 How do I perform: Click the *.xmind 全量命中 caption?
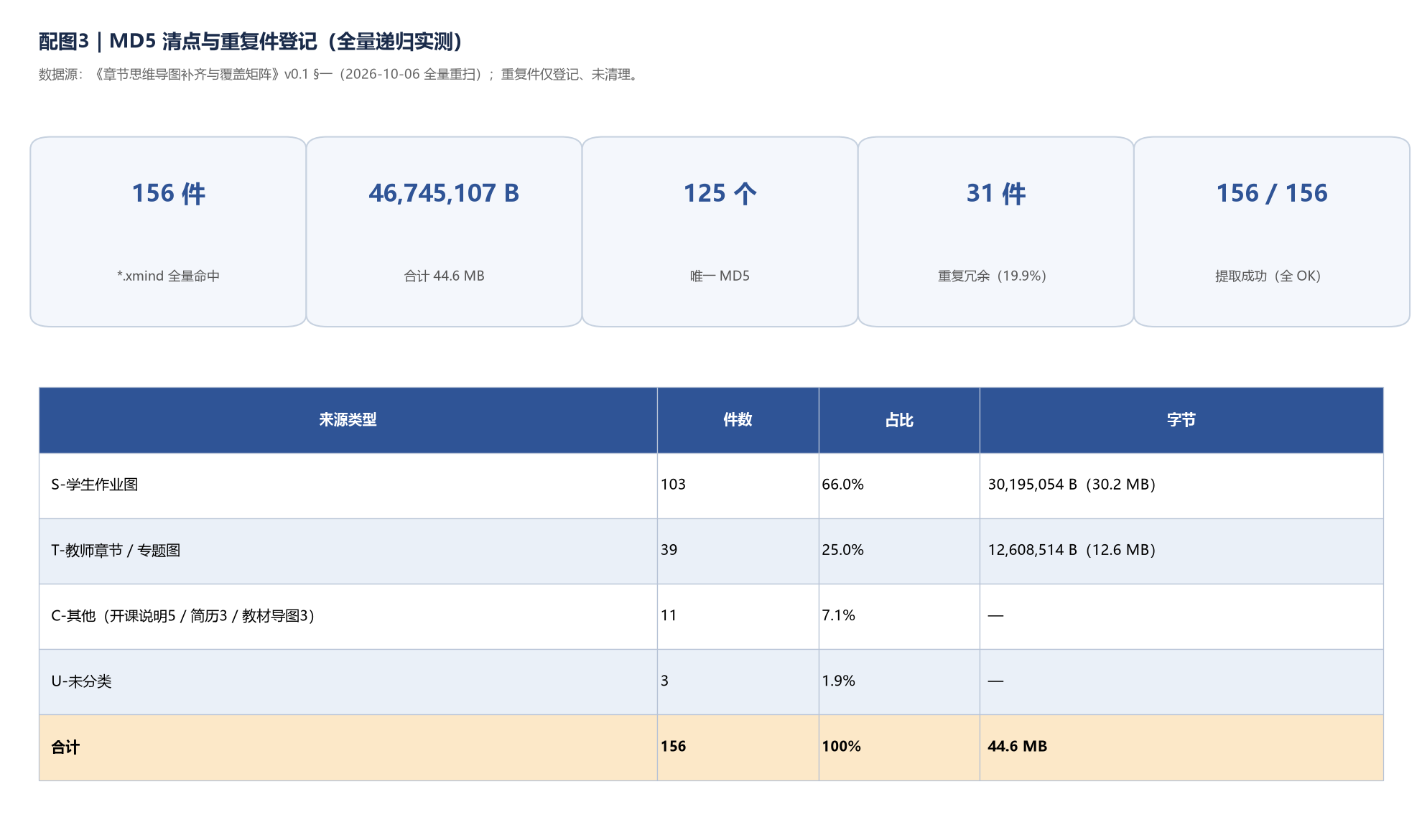[x=168, y=276]
